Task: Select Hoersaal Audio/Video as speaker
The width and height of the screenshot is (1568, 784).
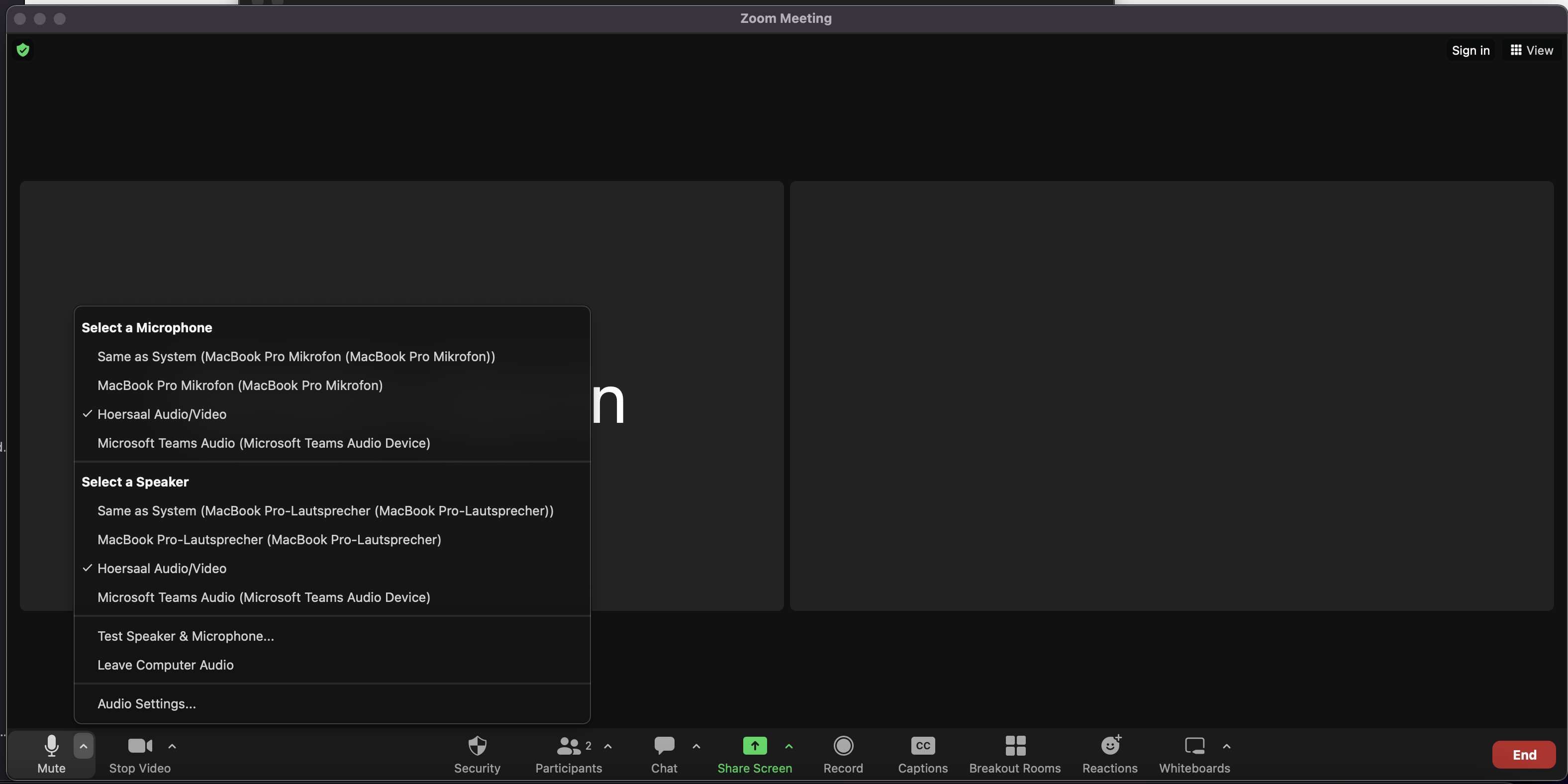Action: point(332,569)
